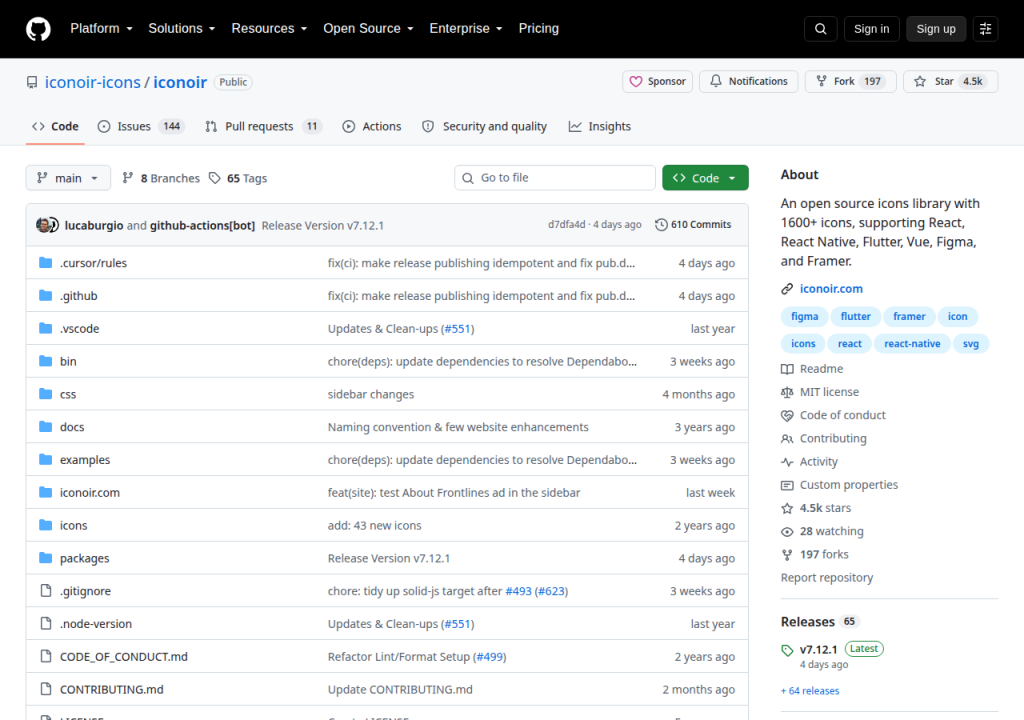Click the search magnifier icon in header
This screenshot has height=720, width=1024.
(820, 29)
